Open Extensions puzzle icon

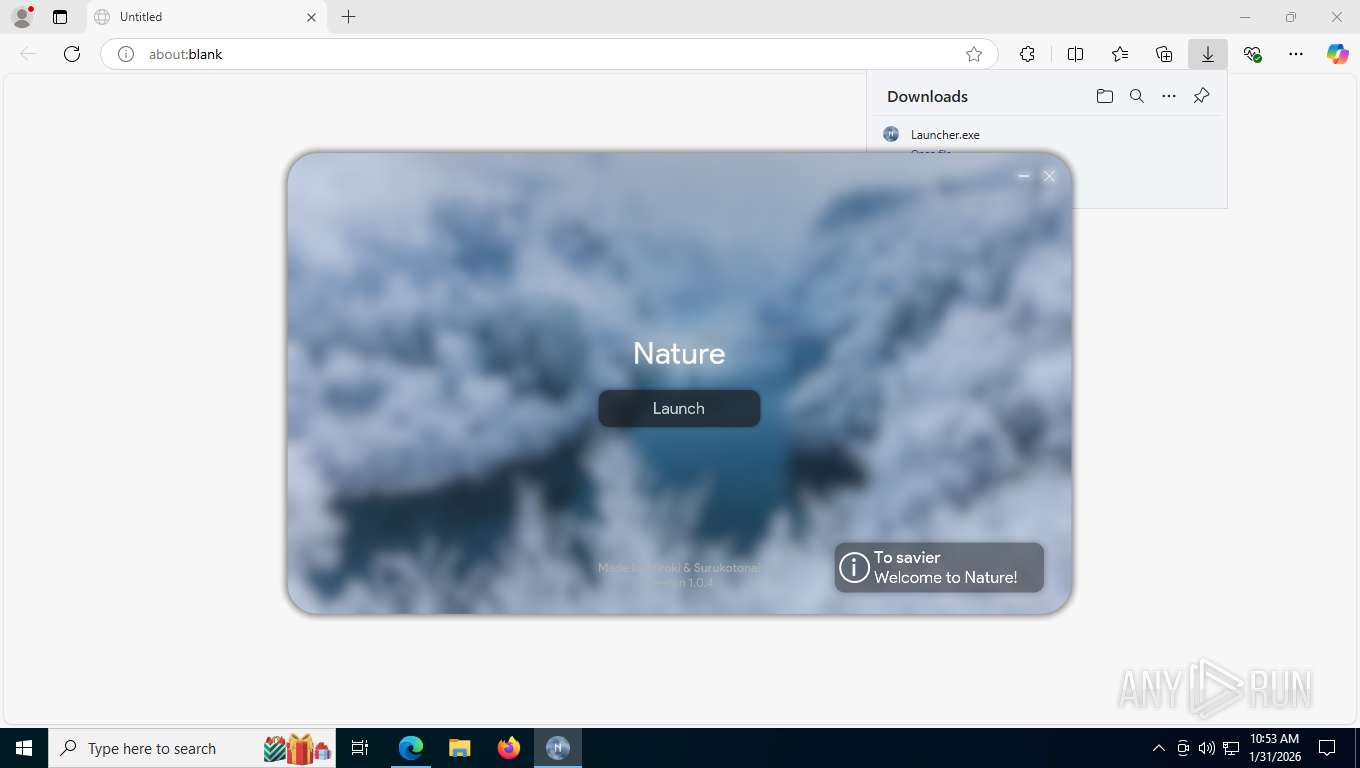[x=1027, y=54]
